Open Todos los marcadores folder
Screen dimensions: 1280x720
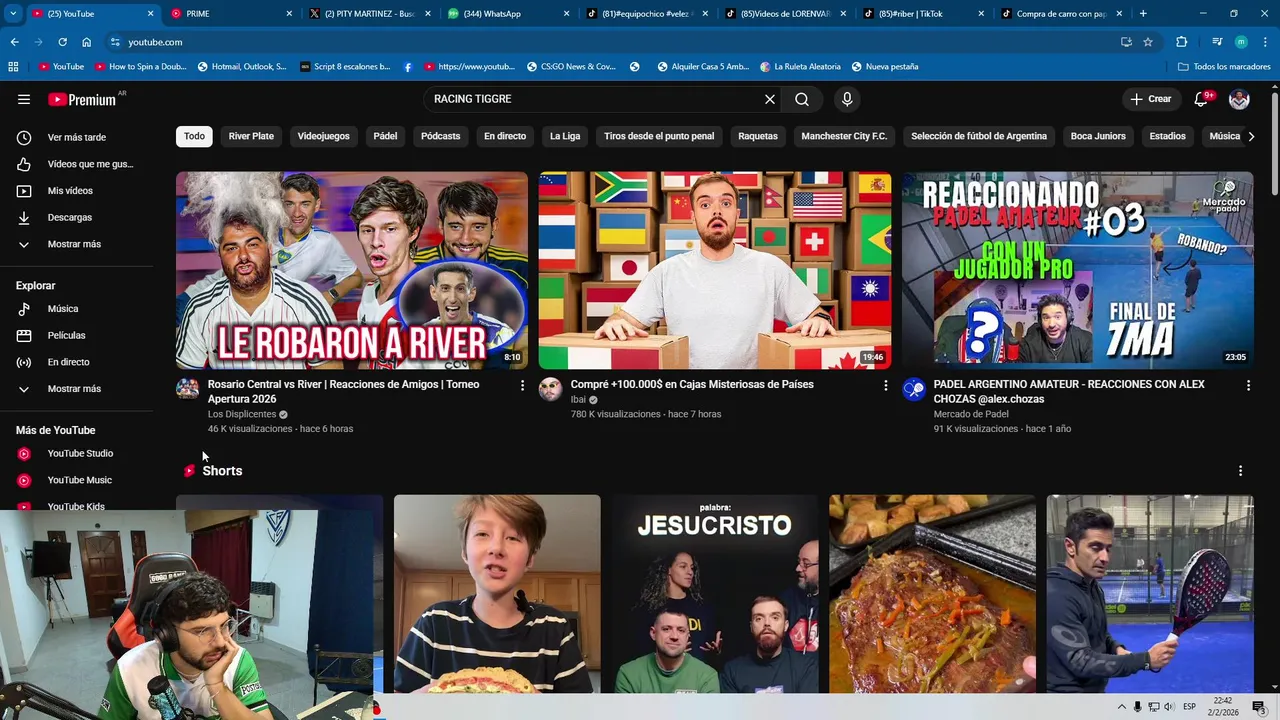pos(1224,67)
